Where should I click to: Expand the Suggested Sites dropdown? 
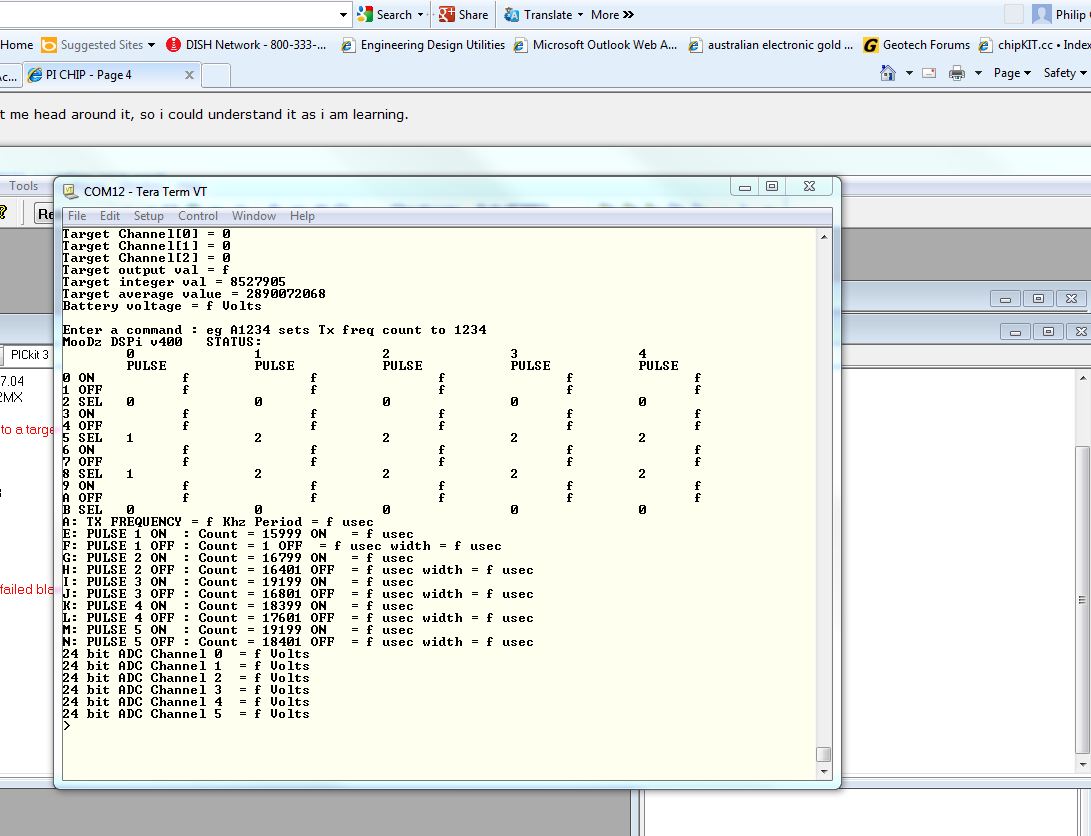[151, 45]
